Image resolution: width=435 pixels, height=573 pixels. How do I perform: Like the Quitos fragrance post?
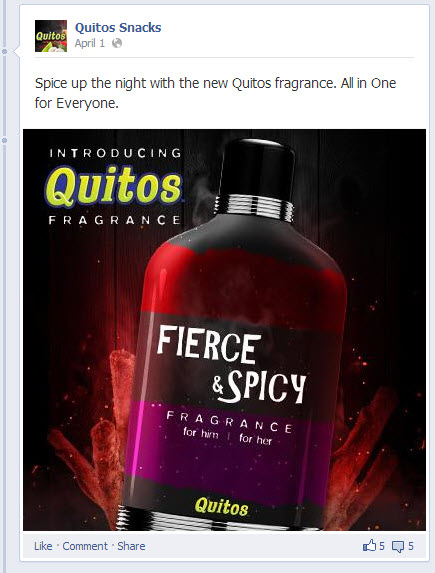[43, 546]
